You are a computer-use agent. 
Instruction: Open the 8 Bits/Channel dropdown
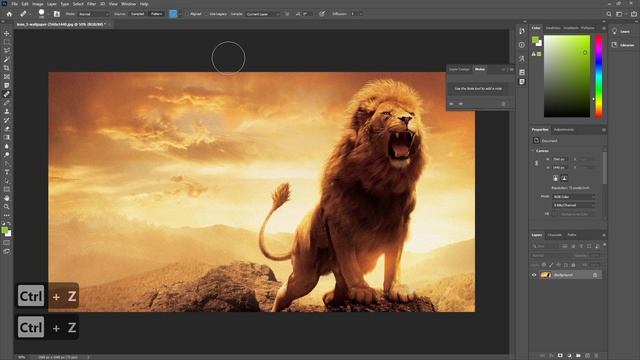(573, 205)
